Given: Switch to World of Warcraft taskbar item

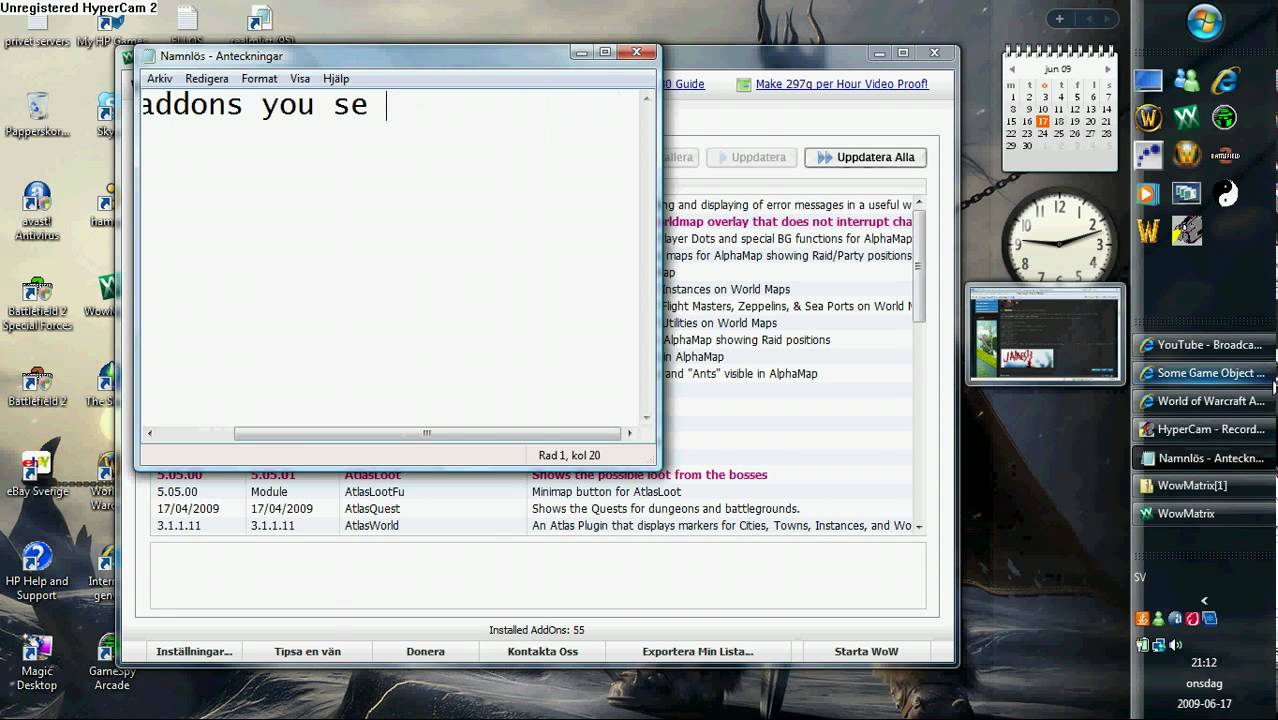Looking at the screenshot, I should (x=1203, y=401).
